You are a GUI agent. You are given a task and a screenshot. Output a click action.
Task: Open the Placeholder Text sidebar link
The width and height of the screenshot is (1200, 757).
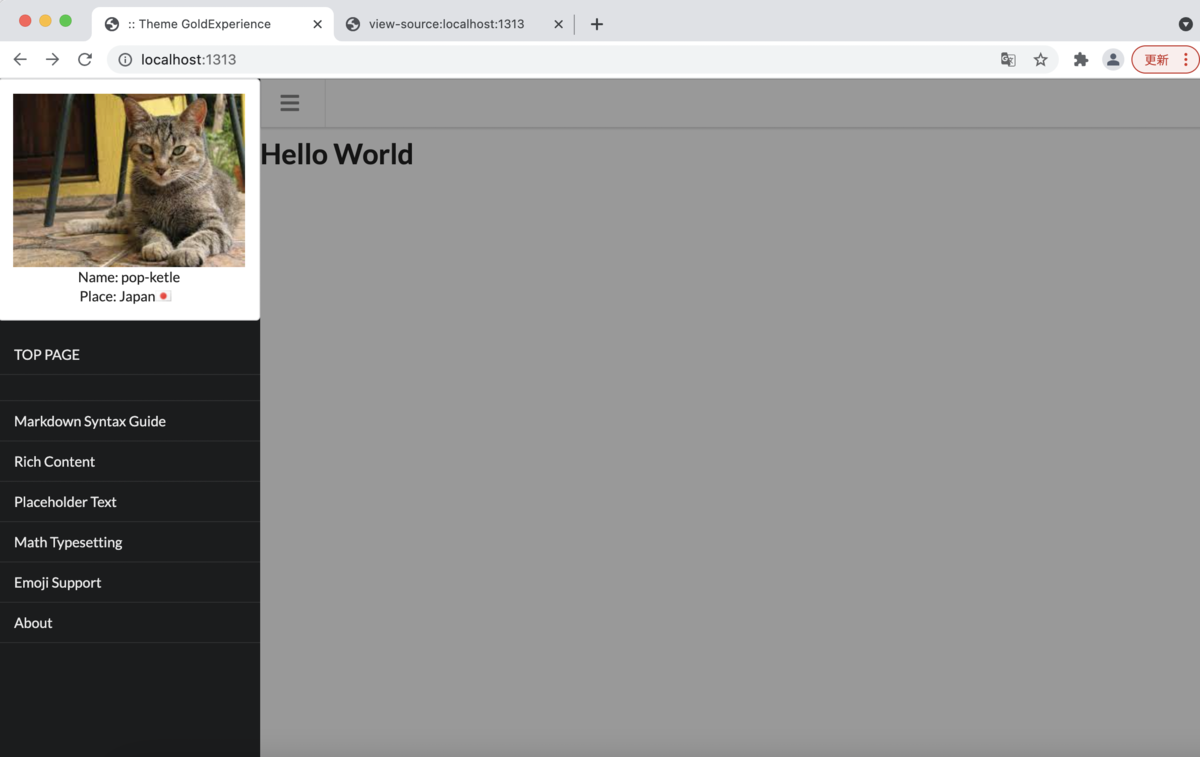(130, 502)
